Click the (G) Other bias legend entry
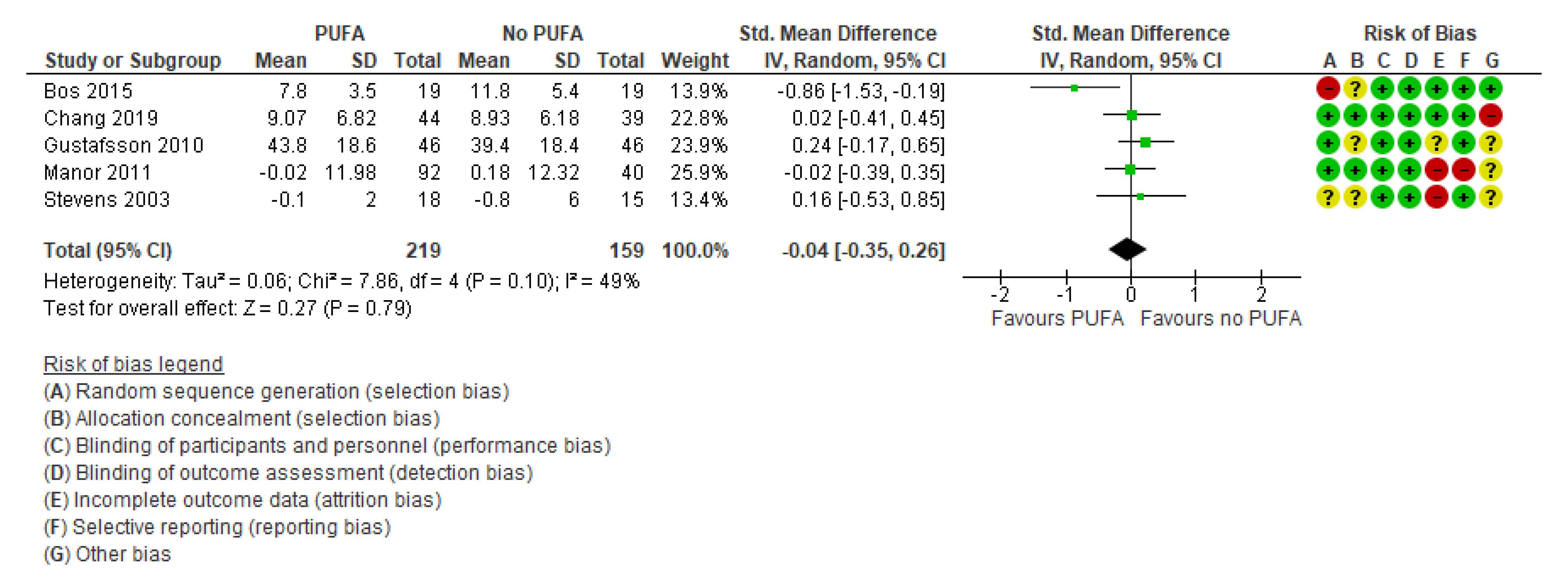The height and width of the screenshot is (584, 1568). (107, 554)
